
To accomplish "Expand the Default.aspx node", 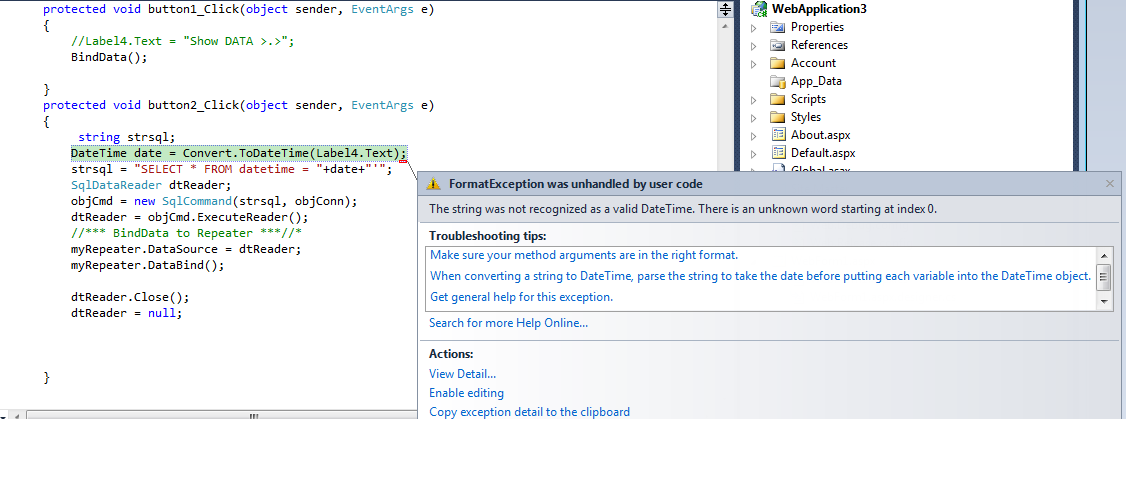I will (753, 154).
